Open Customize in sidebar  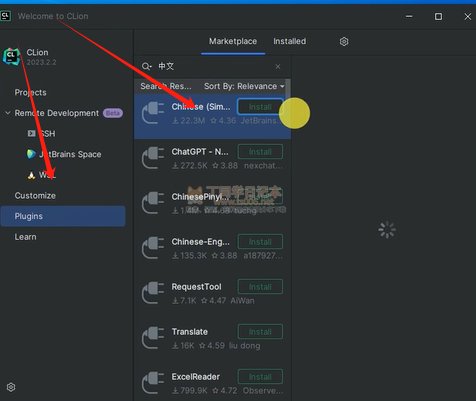pos(35,196)
